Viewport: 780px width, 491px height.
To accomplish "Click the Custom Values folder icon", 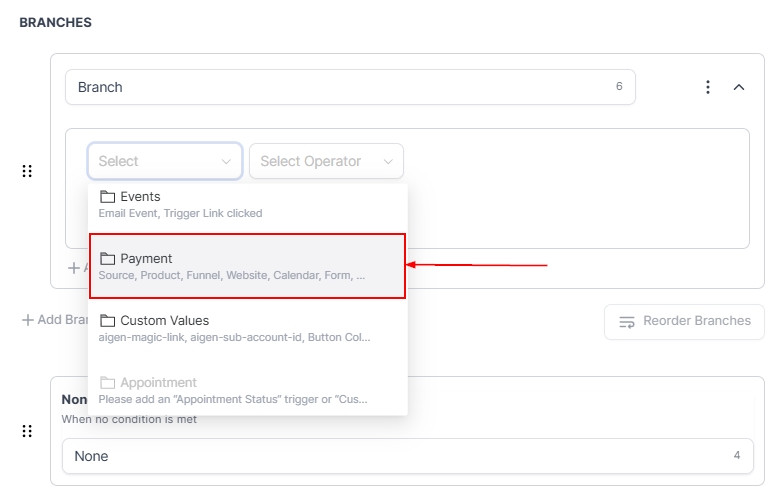I will coord(108,321).
